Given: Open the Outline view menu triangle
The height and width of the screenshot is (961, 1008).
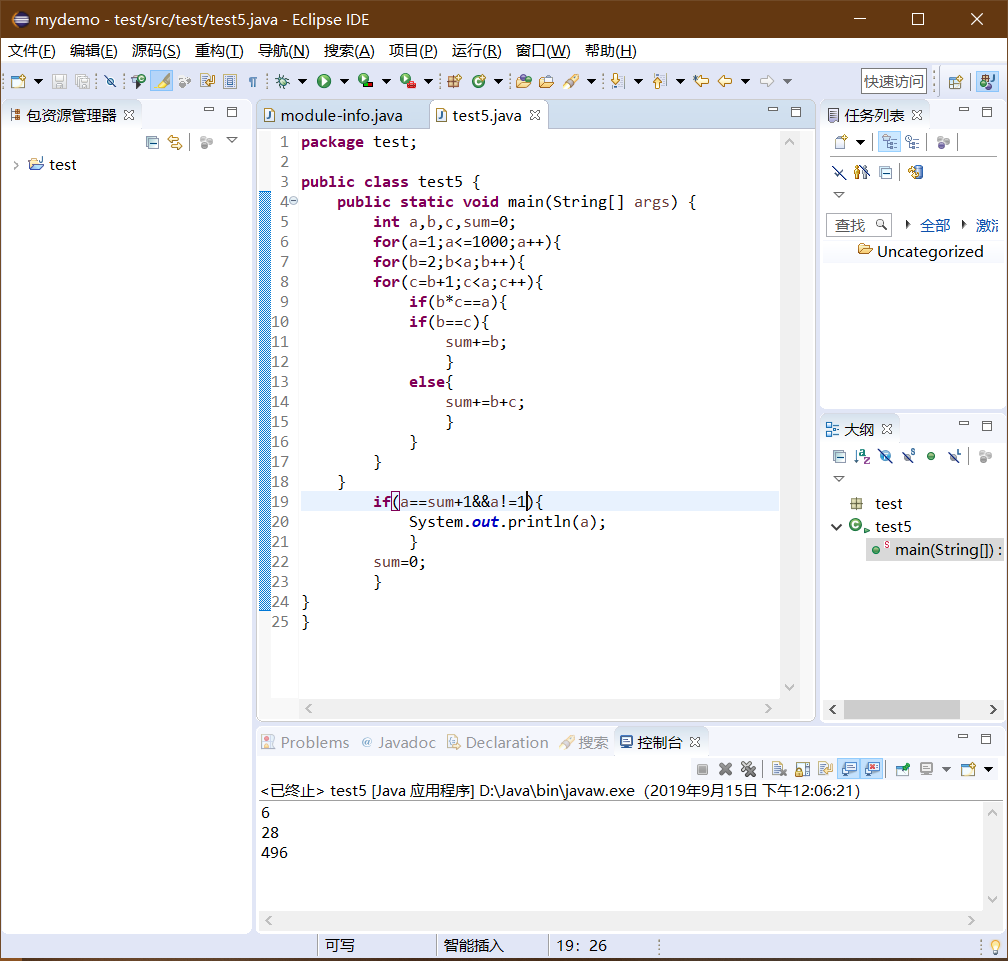Looking at the screenshot, I should (838, 479).
